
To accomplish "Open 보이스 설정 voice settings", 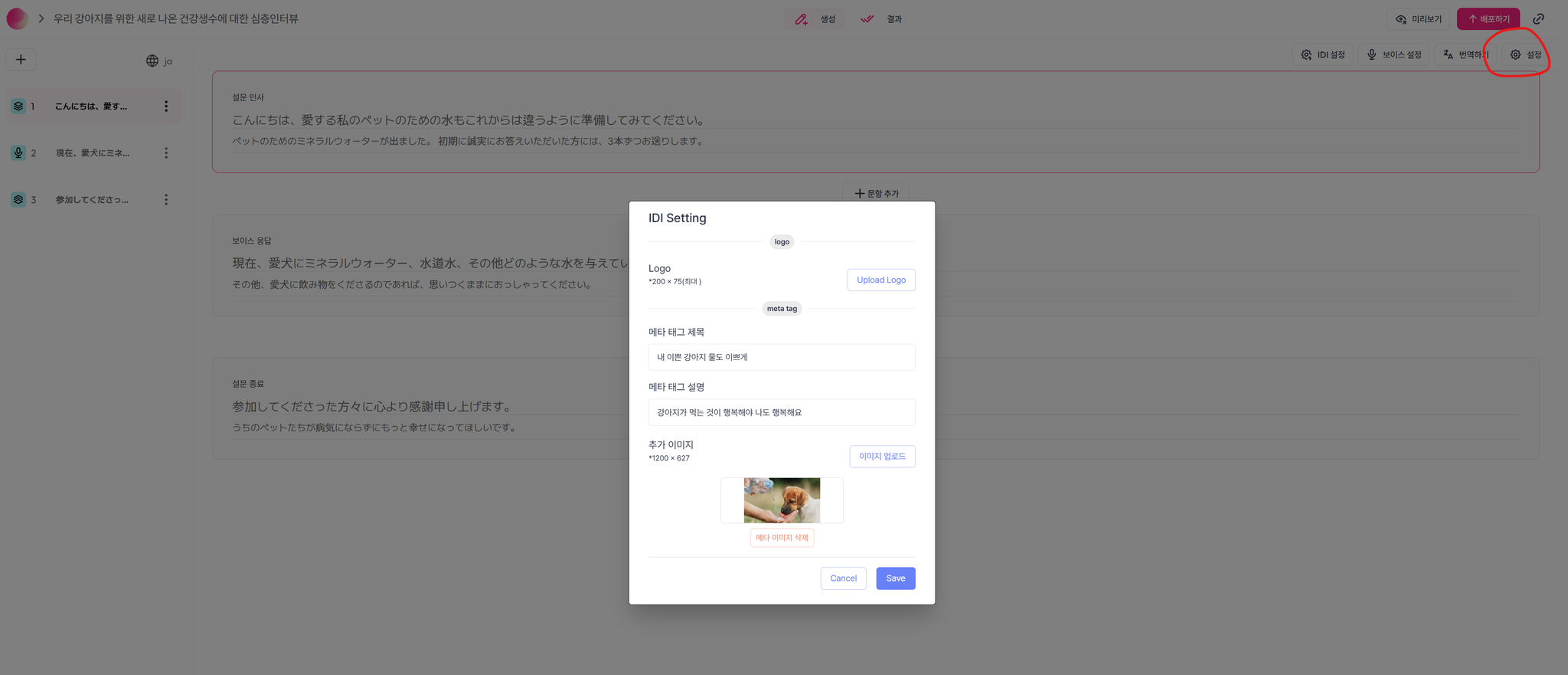I will 1394,55.
